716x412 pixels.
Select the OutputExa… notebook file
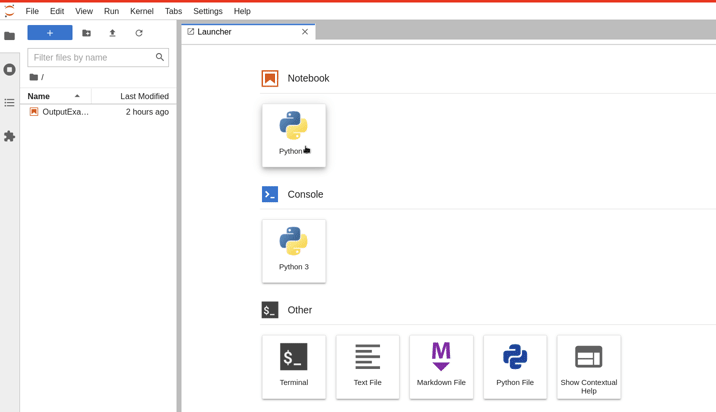(98, 112)
